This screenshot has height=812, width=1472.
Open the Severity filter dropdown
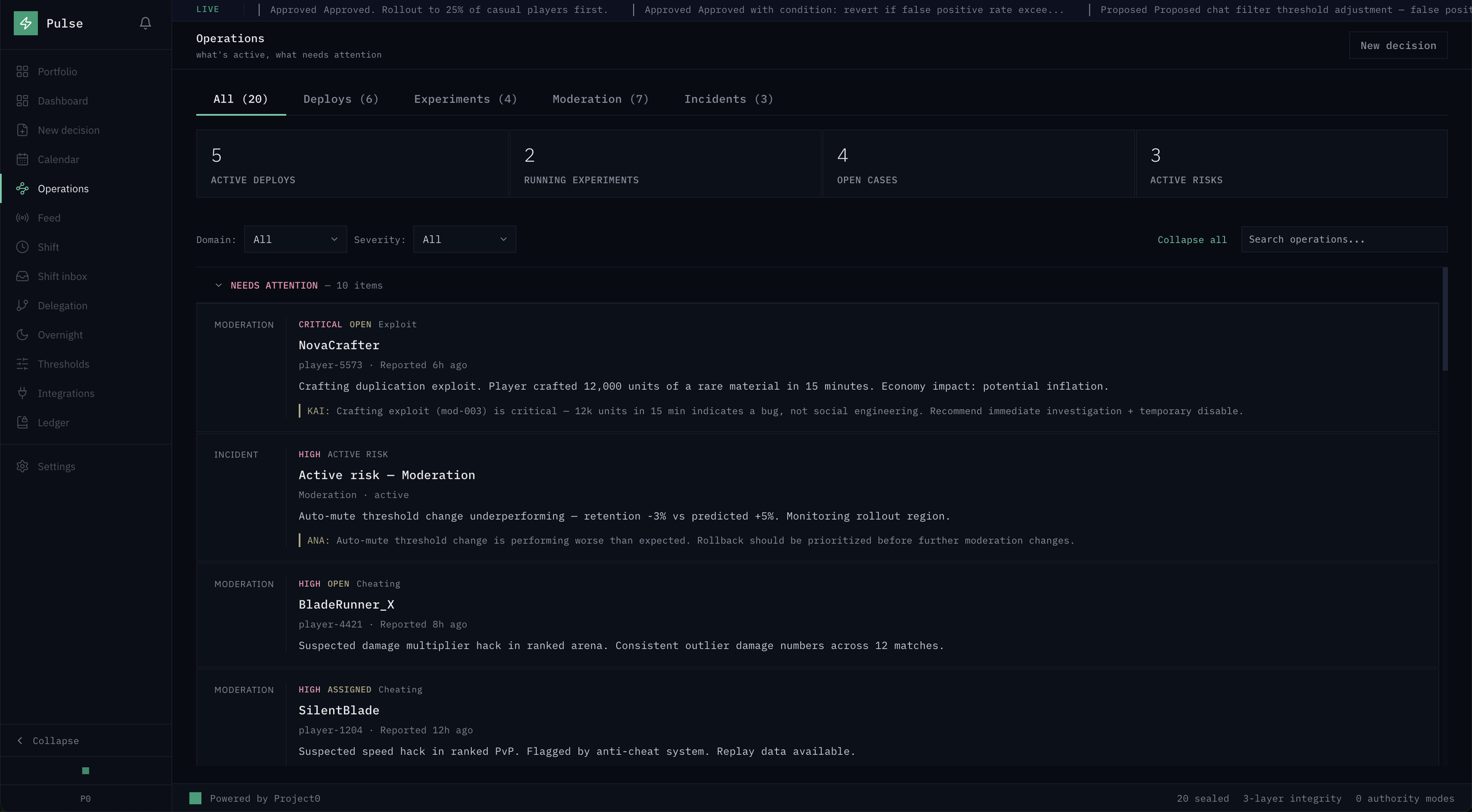pyautogui.click(x=465, y=239)
